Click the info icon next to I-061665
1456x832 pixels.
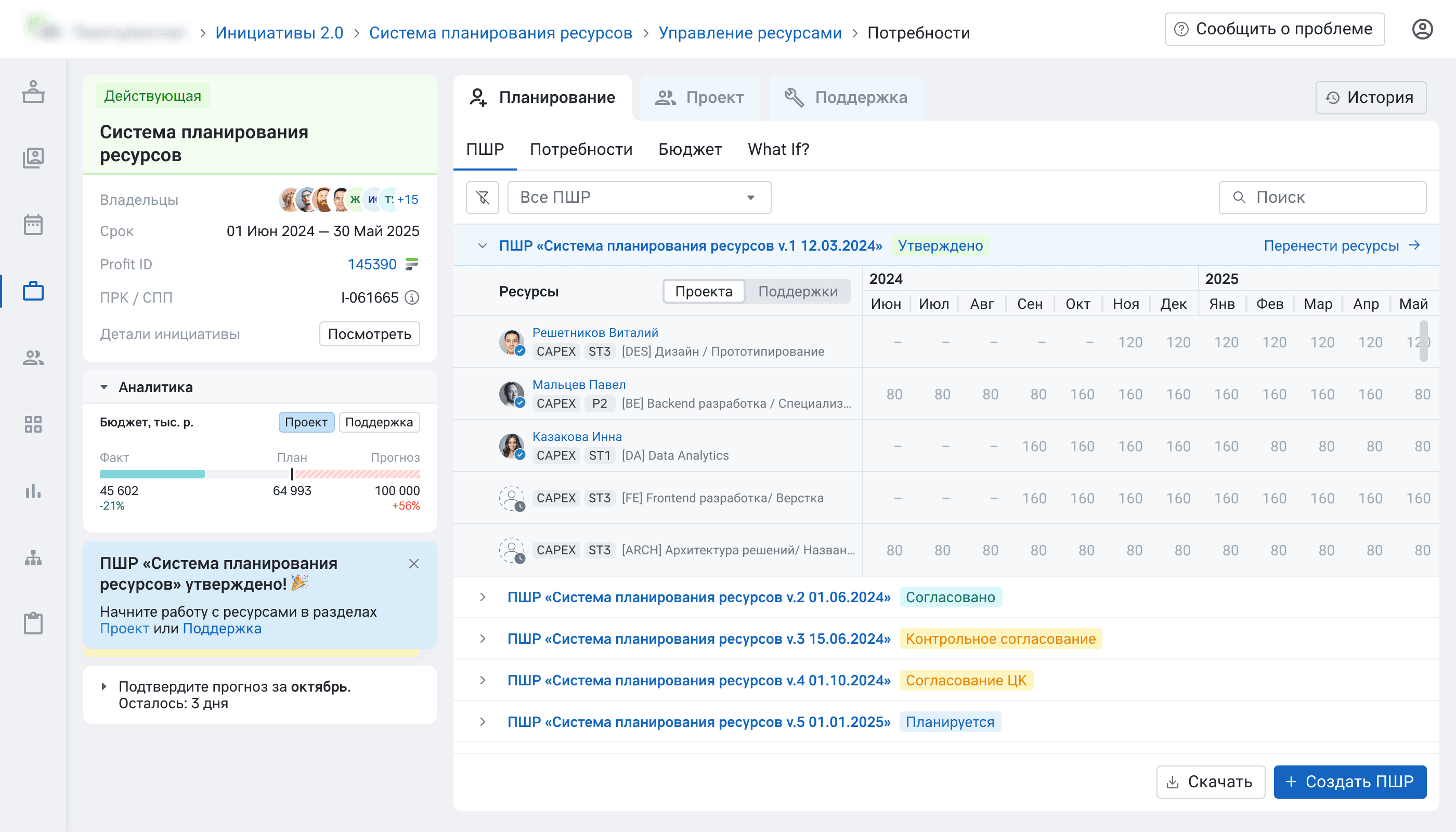412,298
